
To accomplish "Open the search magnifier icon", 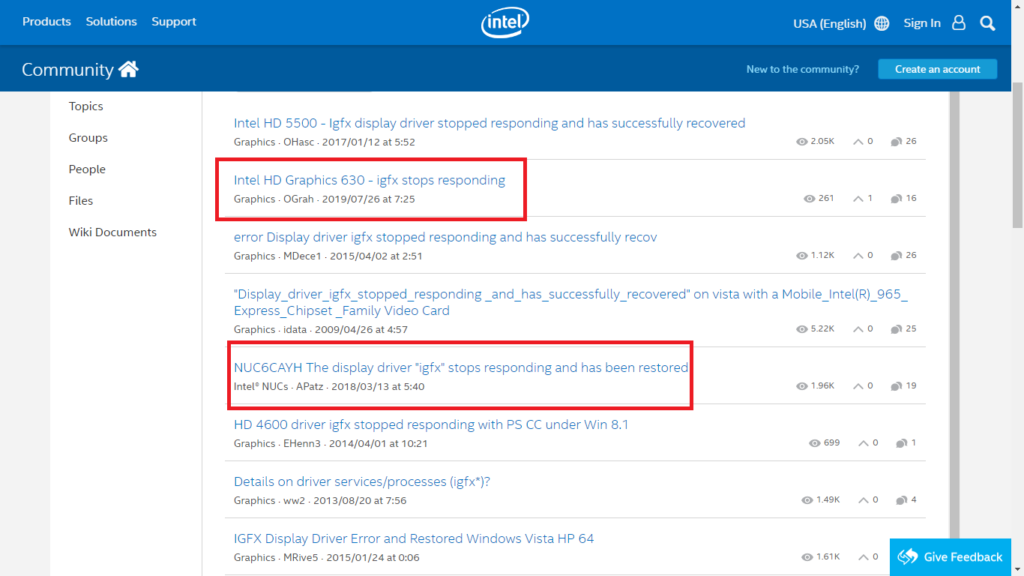I will click(x=987, y=22).
